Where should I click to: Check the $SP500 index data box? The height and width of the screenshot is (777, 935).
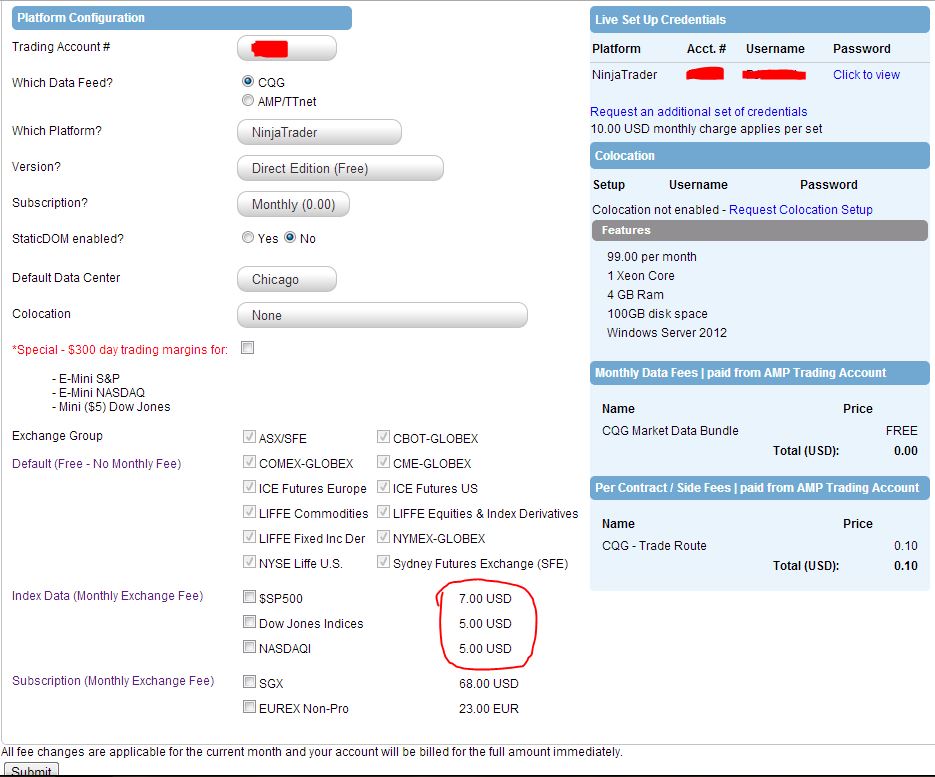[249, 596]
